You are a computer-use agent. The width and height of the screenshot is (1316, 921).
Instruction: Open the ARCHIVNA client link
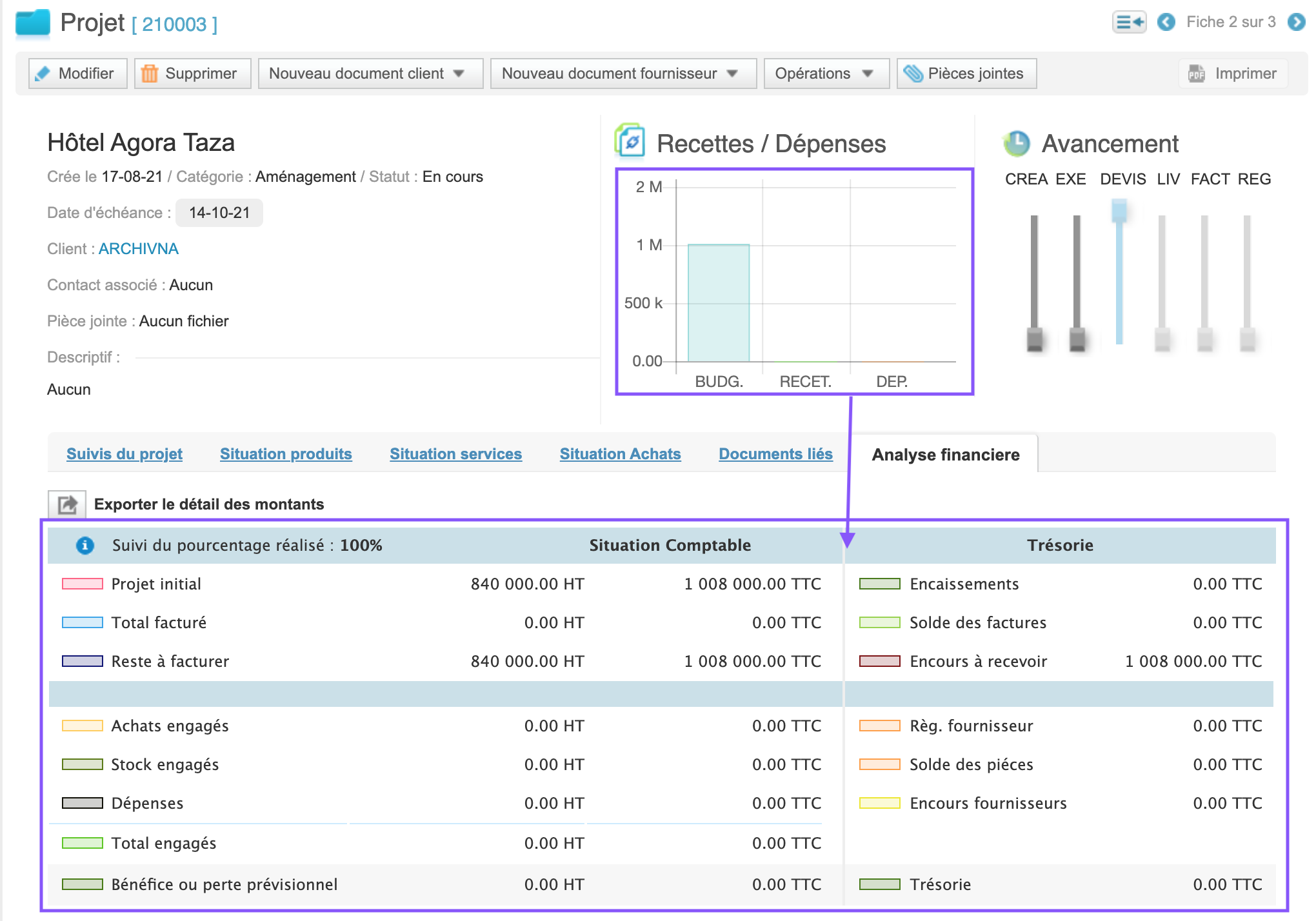(138, 249)
